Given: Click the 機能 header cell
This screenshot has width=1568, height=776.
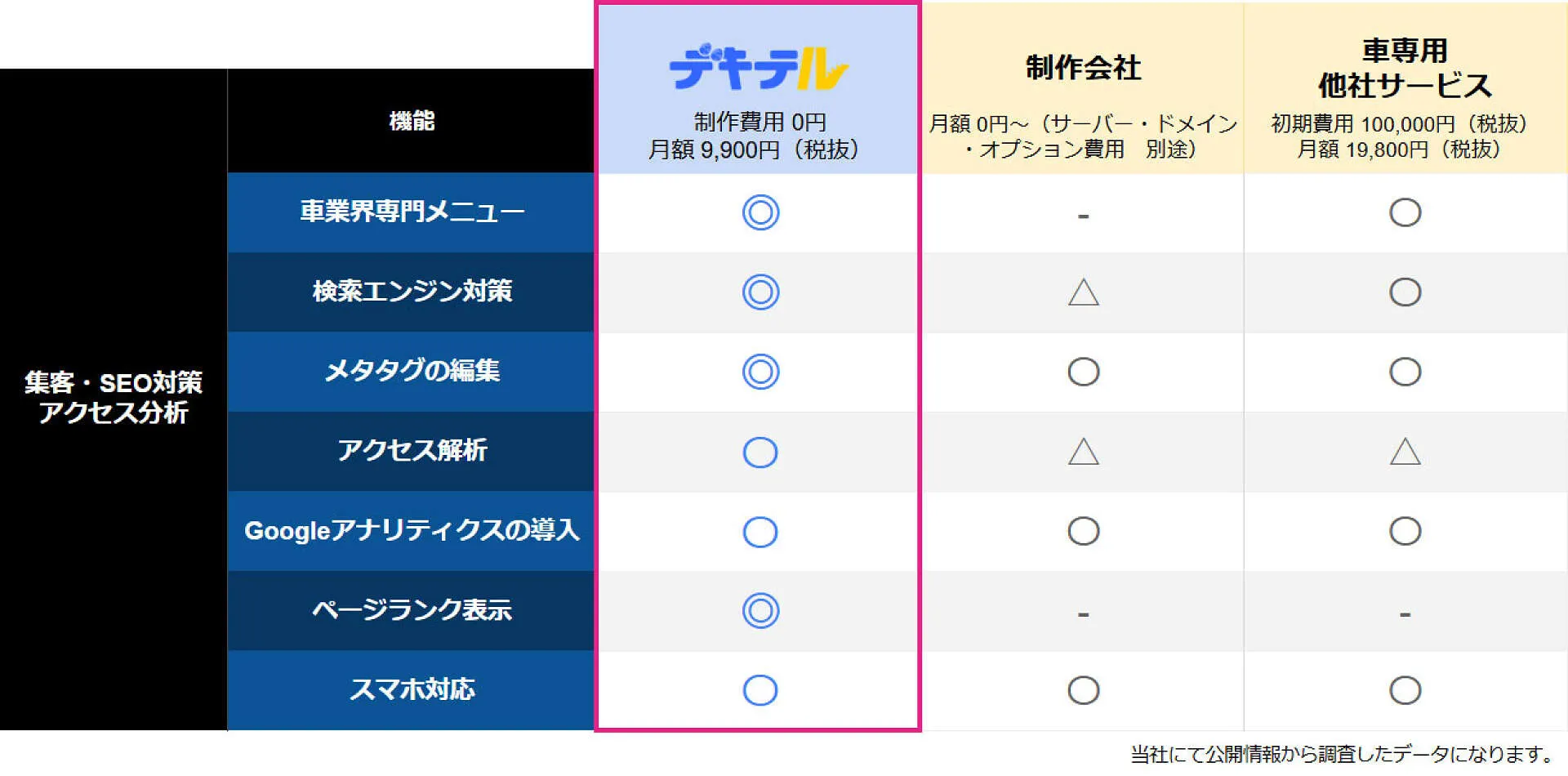Looking at the screenshot, I should [x=411, y=121].
